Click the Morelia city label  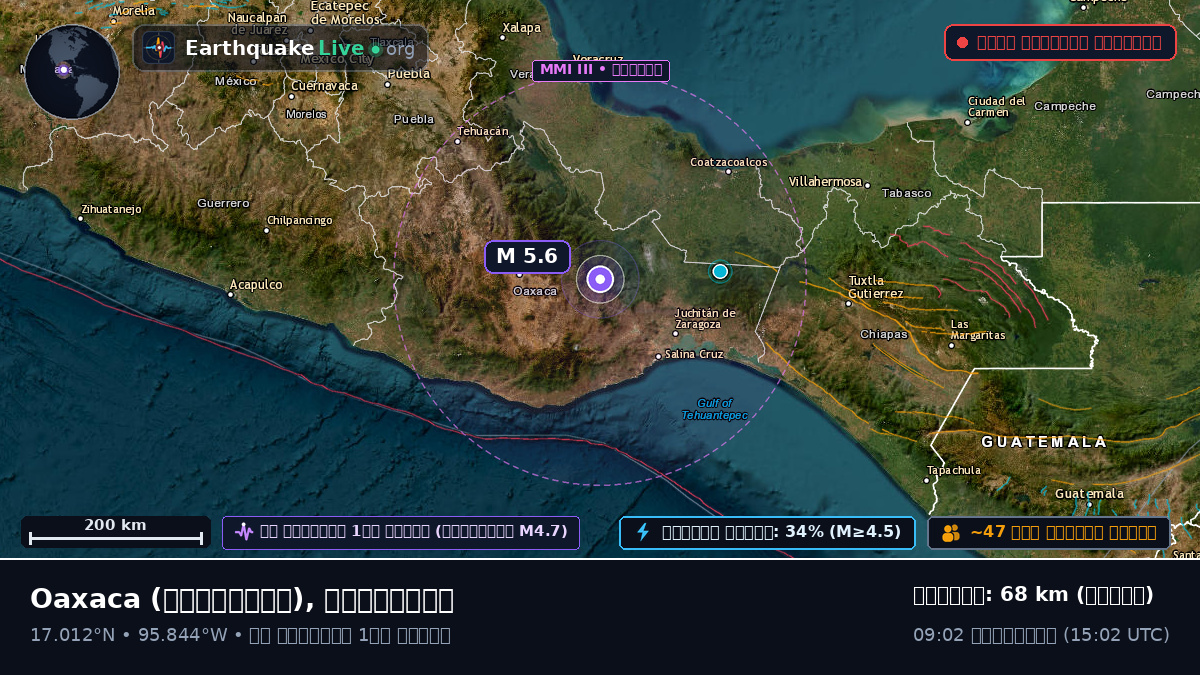(x=133, y=11)
